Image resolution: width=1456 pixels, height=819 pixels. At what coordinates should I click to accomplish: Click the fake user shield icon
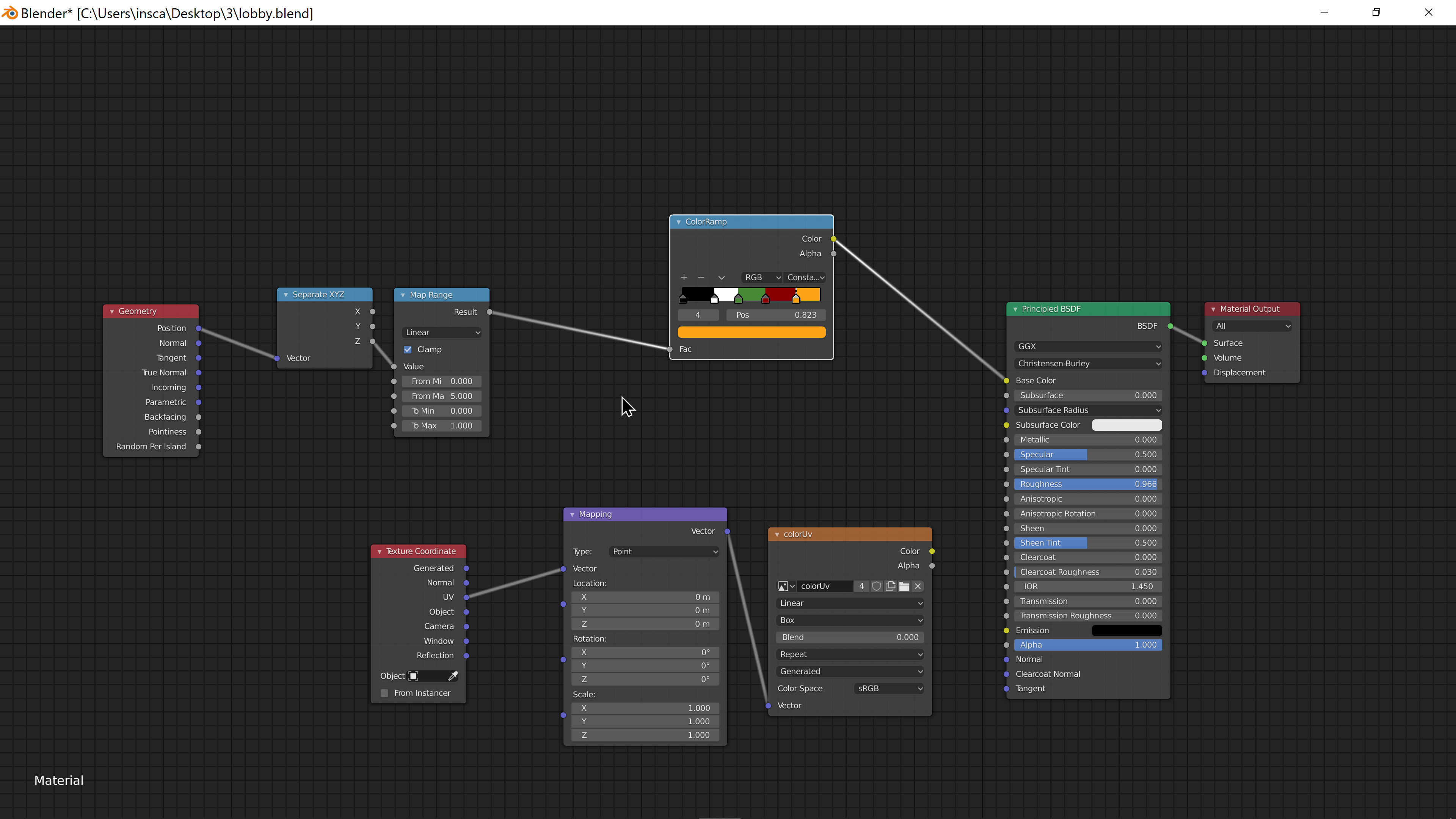[x=876, y=586]
